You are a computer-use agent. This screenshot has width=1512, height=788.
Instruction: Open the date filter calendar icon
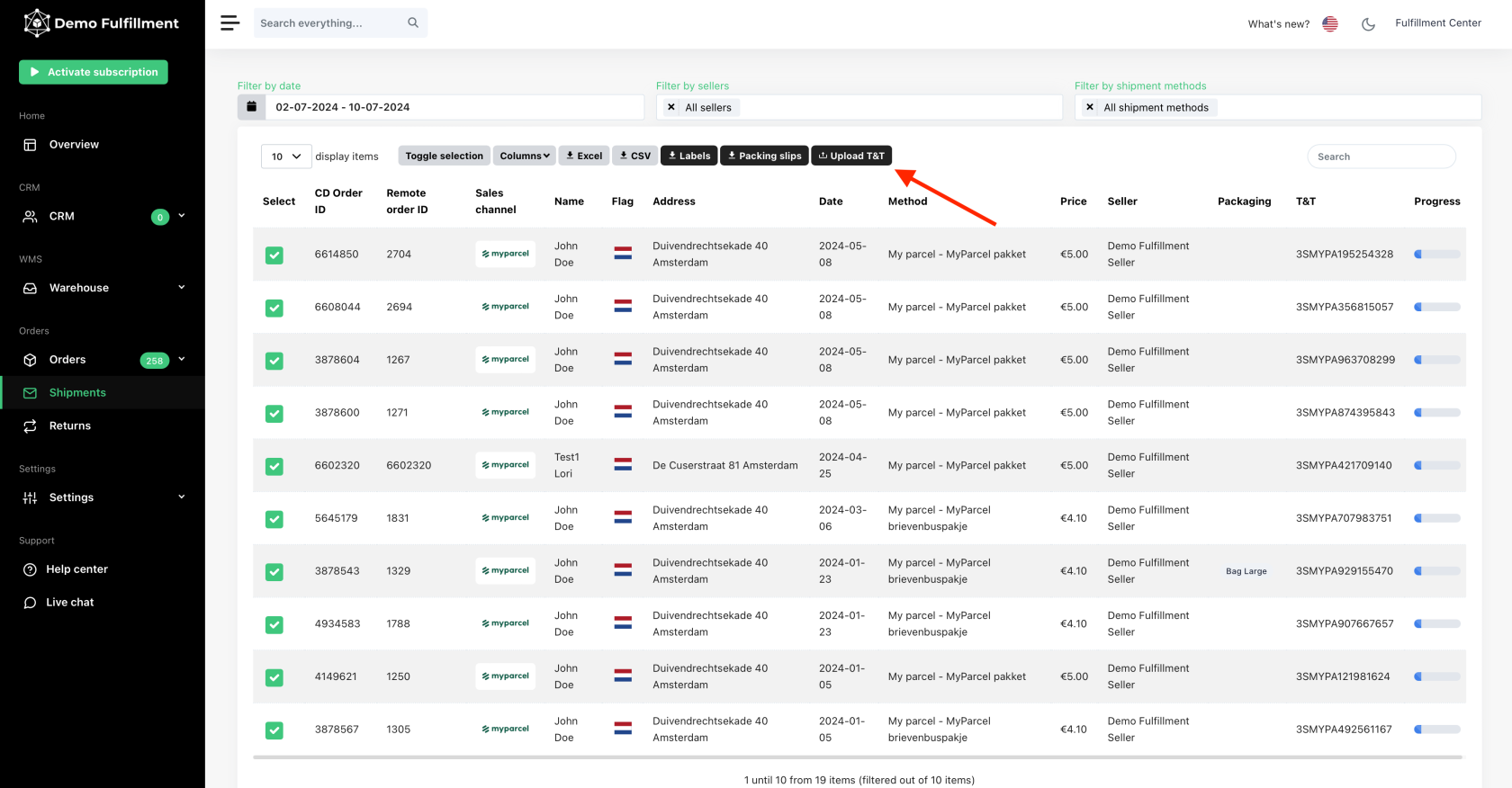251,107
